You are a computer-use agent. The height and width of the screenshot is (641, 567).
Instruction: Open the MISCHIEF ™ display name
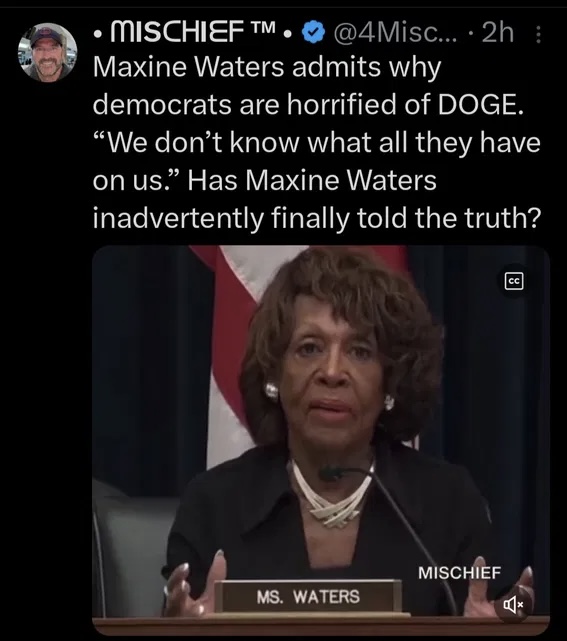(194, 33)
